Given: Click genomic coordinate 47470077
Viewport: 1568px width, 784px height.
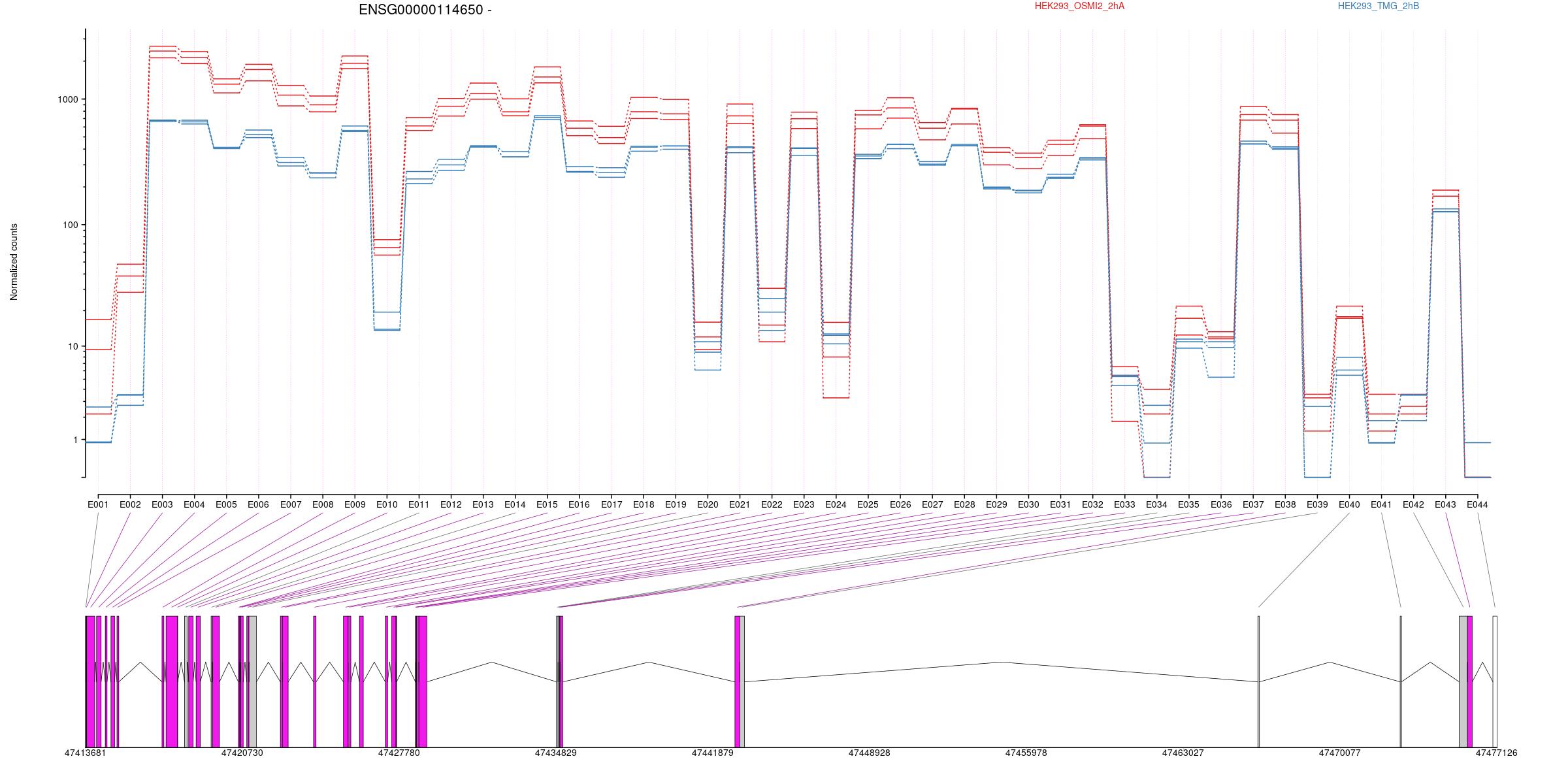Looking at the screenshot, I should pos(1340,753).
